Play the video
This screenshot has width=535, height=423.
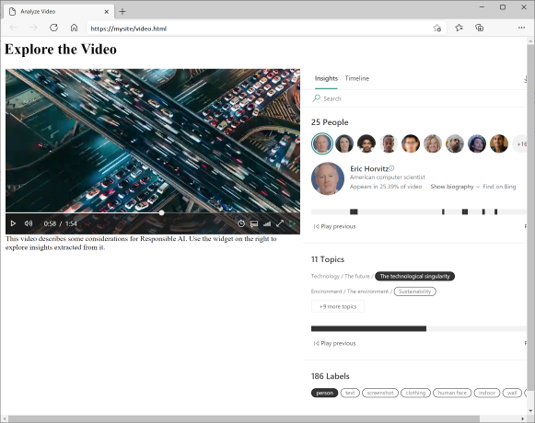click(13, 223)
